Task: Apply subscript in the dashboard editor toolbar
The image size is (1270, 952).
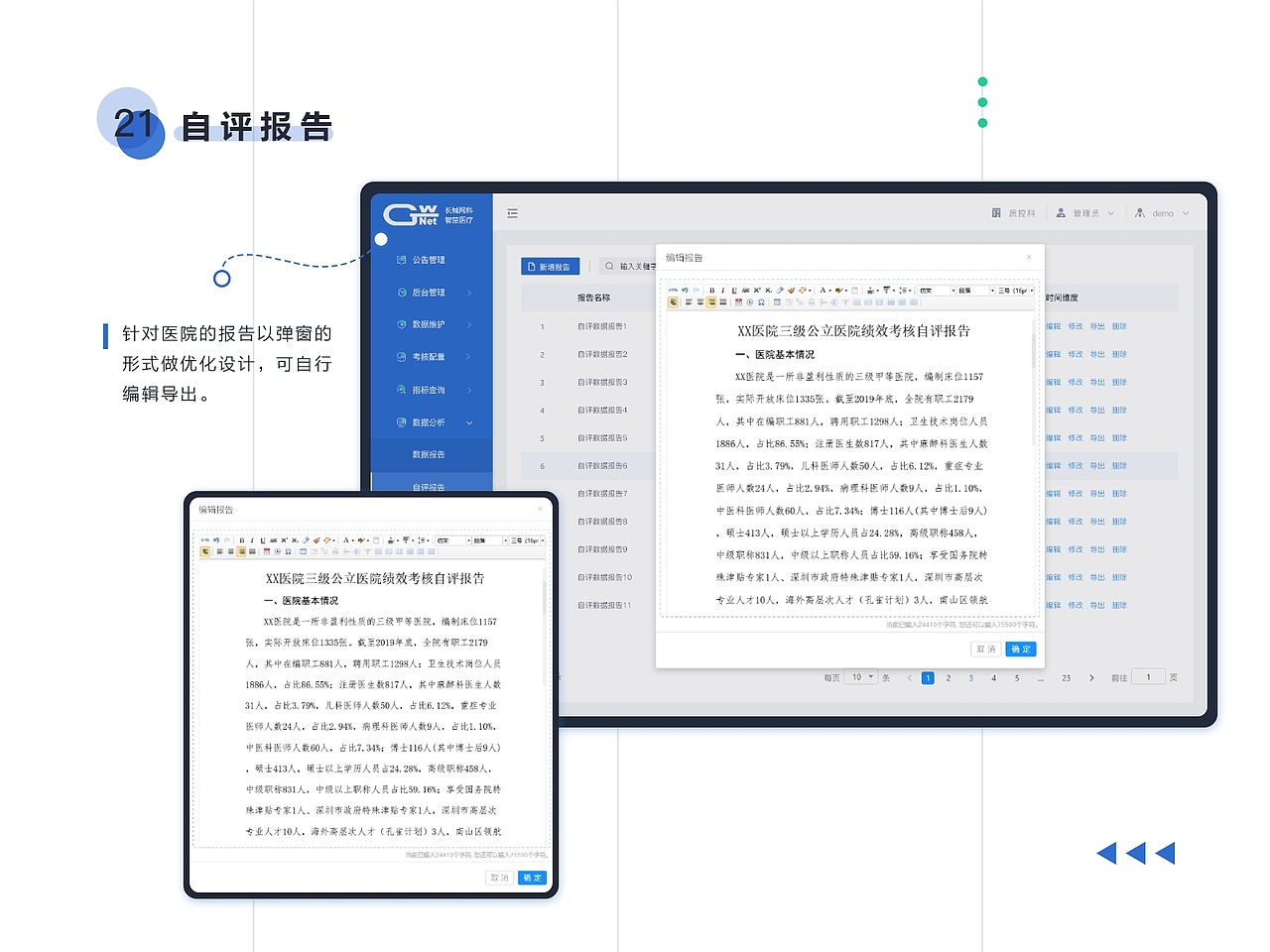Action: [769, 291]
